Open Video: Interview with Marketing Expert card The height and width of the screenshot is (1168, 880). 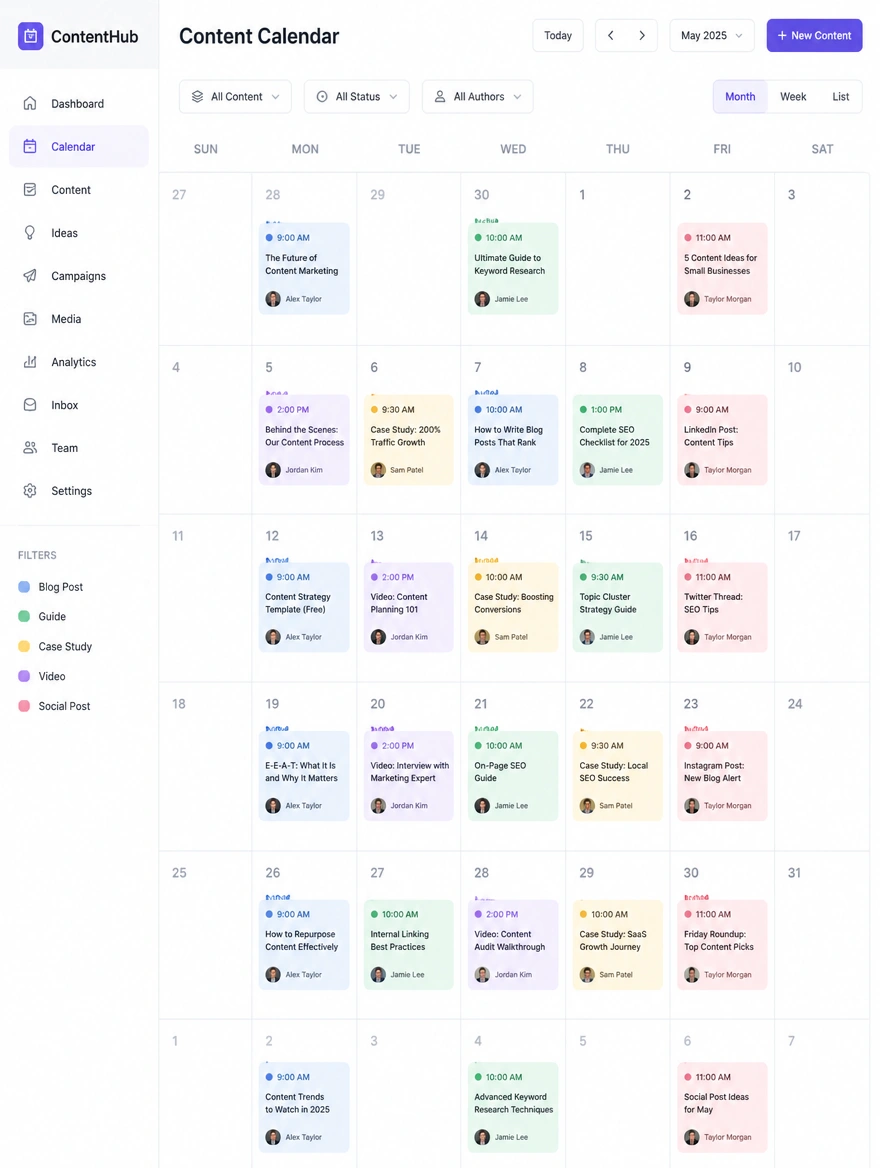pos(408,776)
